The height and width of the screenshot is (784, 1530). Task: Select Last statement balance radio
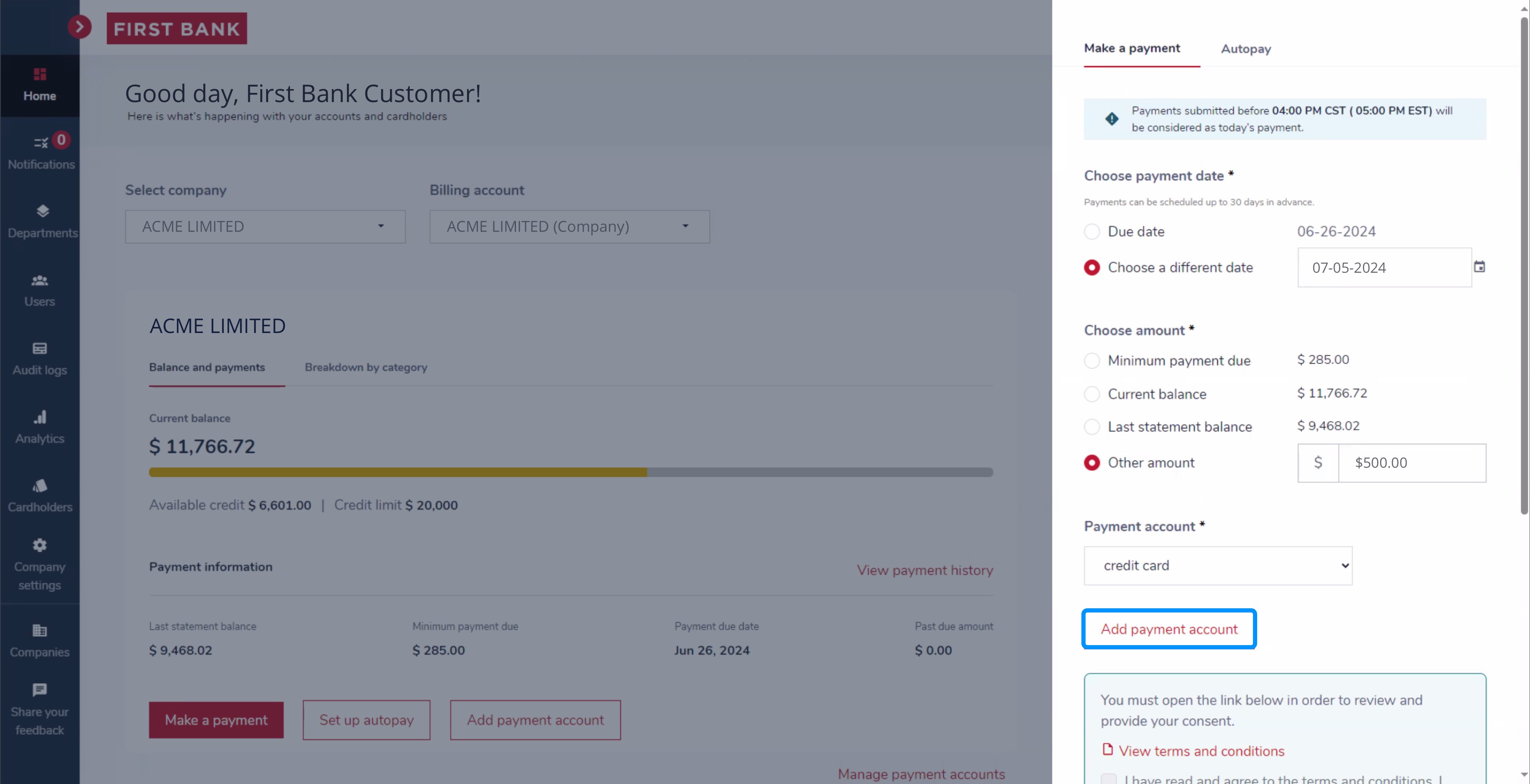pyautogui.click(x=1092, y=426)
